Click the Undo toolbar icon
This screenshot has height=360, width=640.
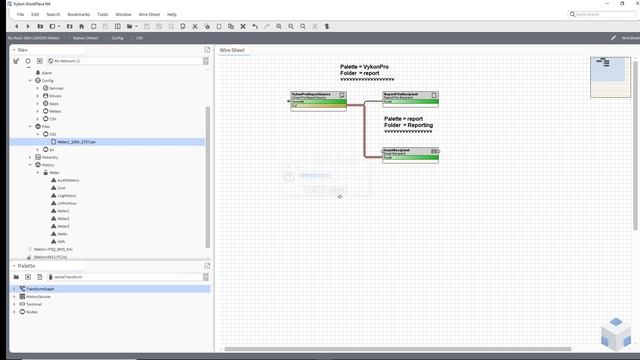tap(255, 26)
